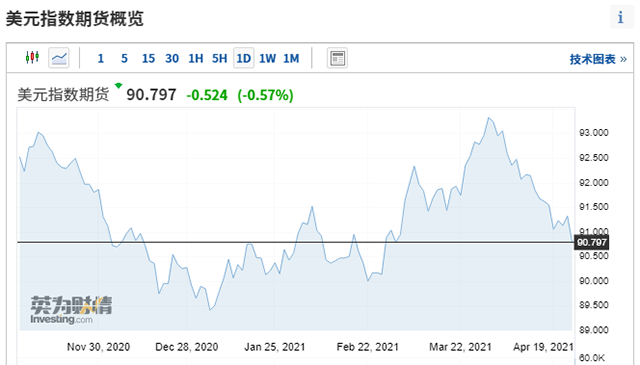
Task: Click the green down arrow indicator
Action: coord(118,86)
